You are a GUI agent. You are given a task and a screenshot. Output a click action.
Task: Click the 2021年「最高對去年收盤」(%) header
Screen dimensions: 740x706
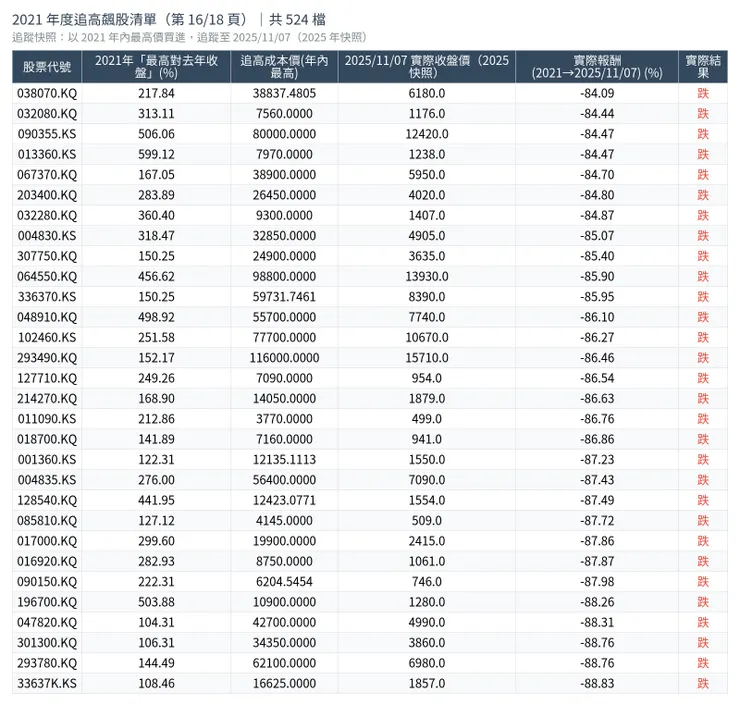(156, 67)
